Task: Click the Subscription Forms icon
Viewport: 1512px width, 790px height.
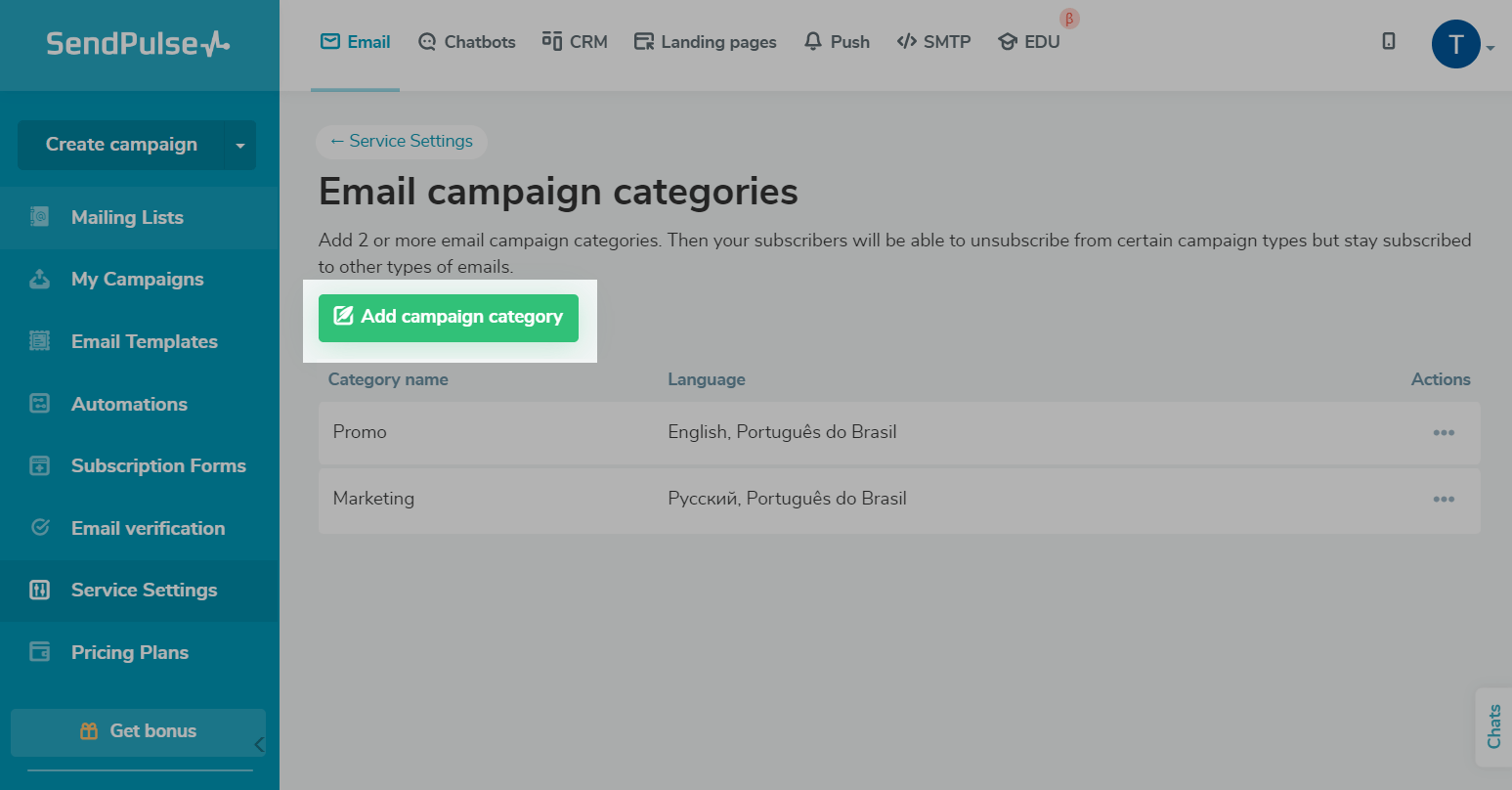Action: 40,465
